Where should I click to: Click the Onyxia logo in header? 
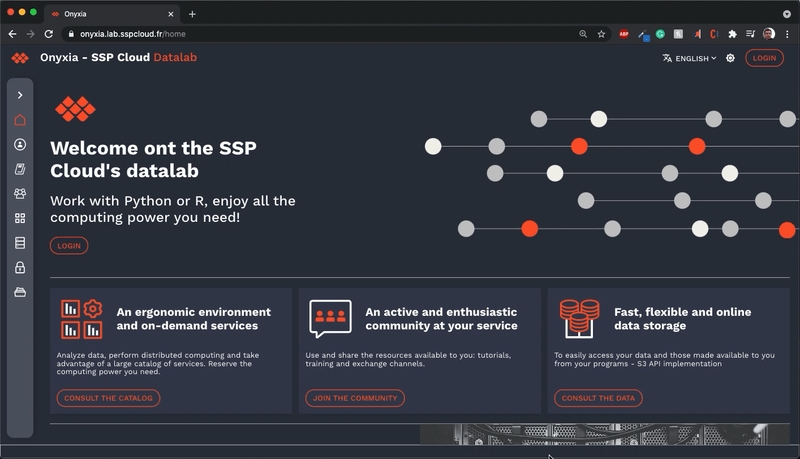(20, 58)
